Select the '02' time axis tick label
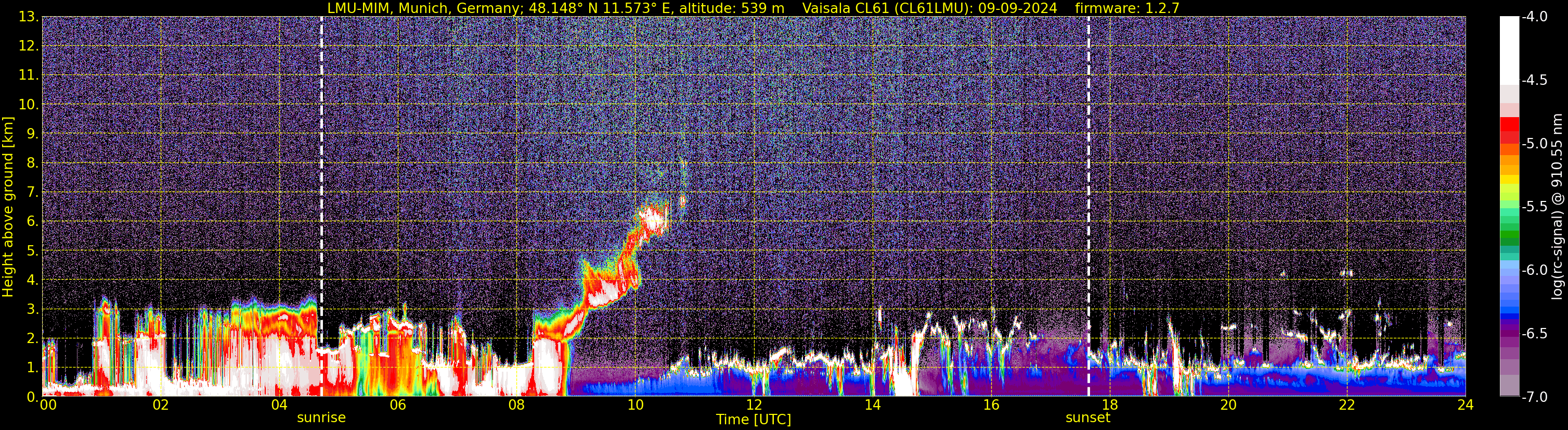 pyautogui.click(x=160, y=405)
